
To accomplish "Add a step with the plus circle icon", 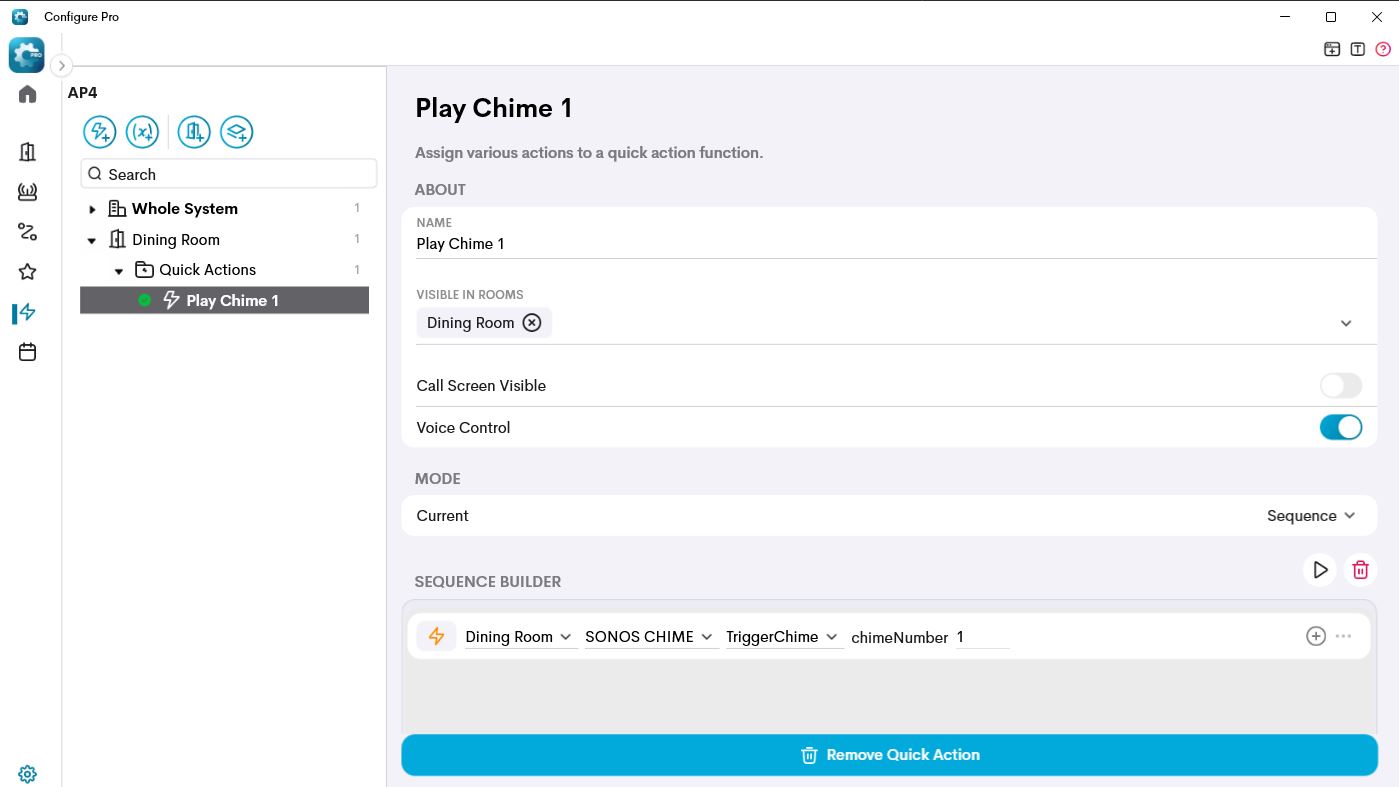I will coord(1316,636).
